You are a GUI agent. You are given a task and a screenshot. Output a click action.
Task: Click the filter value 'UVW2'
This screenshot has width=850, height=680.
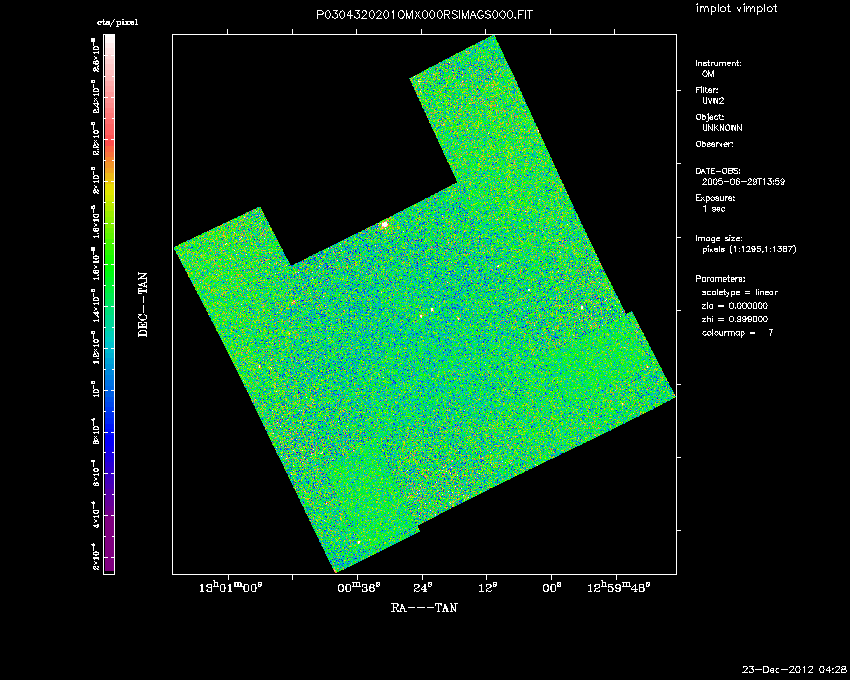(x=713, y=101)
